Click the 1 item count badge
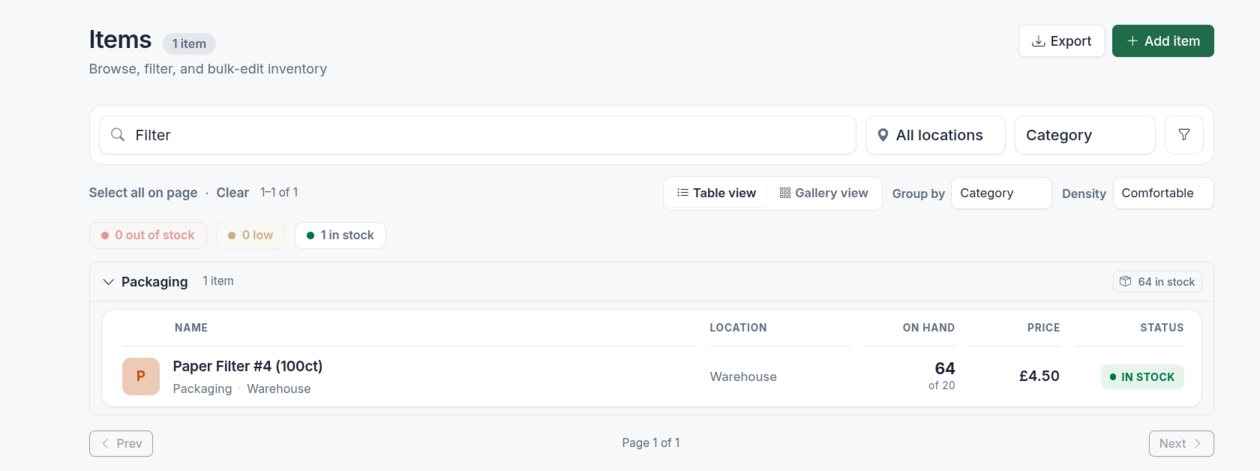The image size is (1260, 471). [x=189, y=44]
